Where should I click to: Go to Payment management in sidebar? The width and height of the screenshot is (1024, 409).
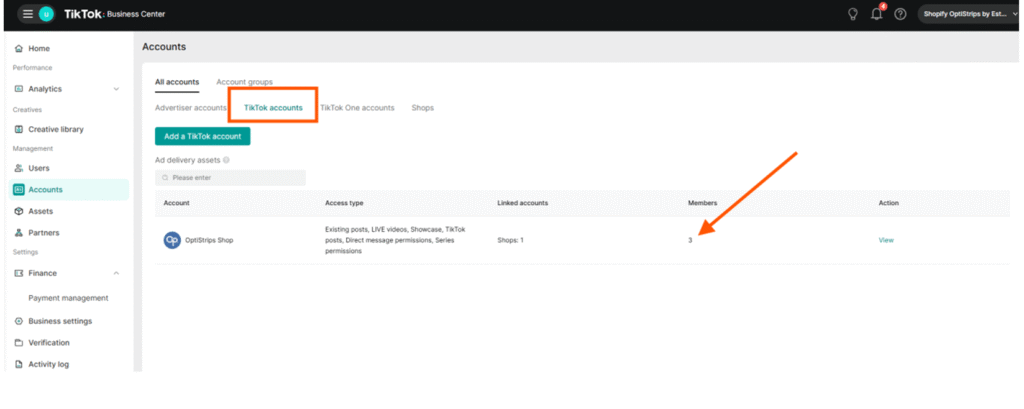point(68,298)
